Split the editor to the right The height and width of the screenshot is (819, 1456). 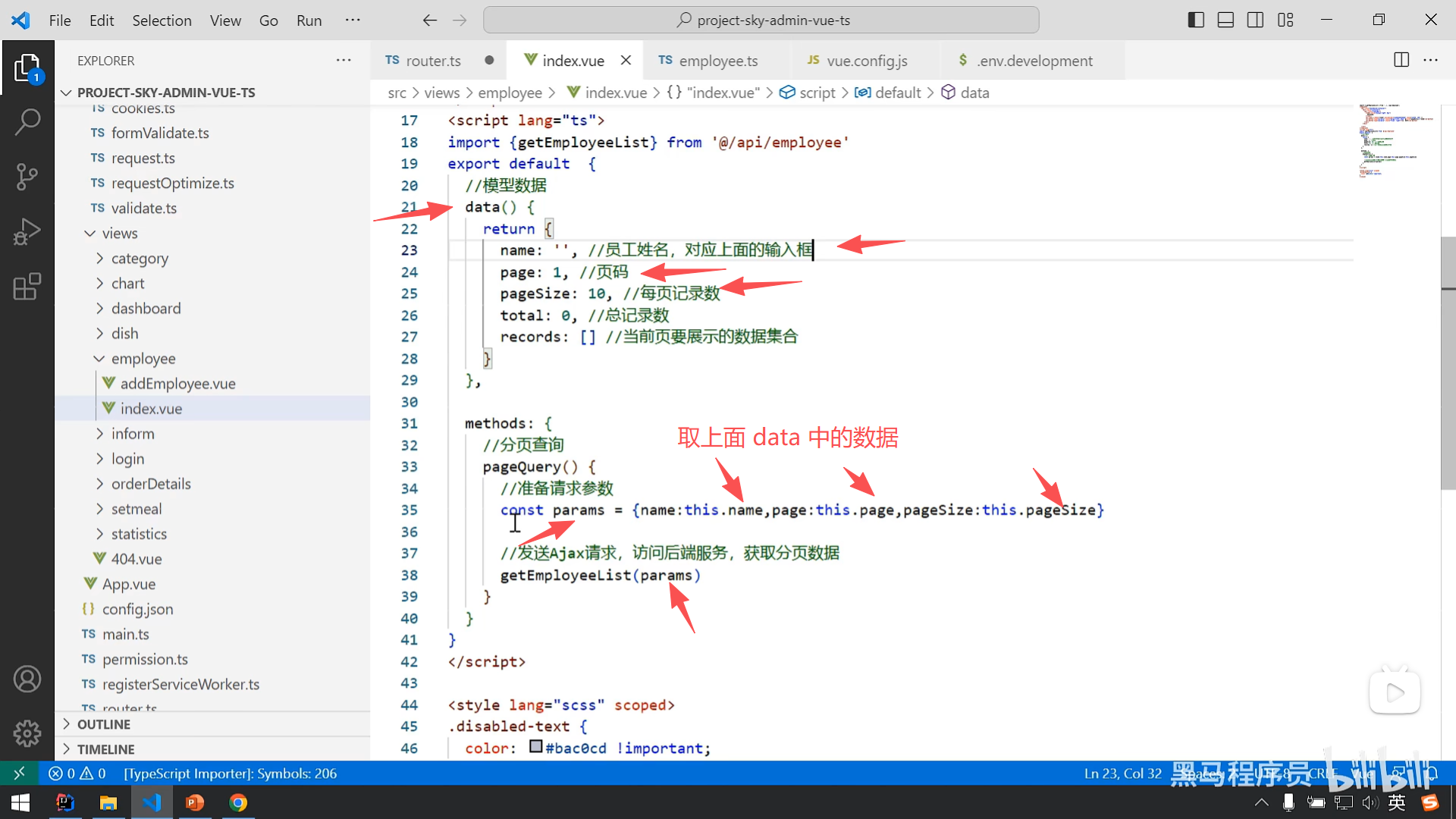[x=1401, y=60]
